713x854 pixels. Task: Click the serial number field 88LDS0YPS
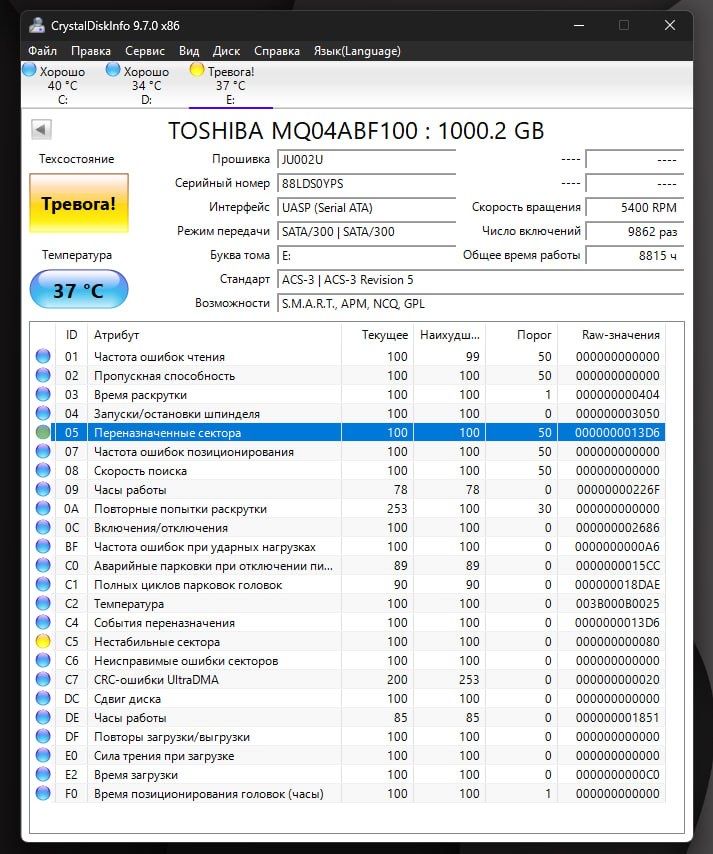(x=366, y=184)
